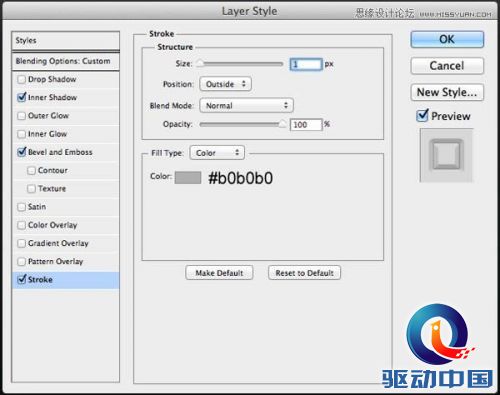This screenshot has height=395, width=500.
Task: Click the Reset to Default button
Action: click(x=304, y=273)
